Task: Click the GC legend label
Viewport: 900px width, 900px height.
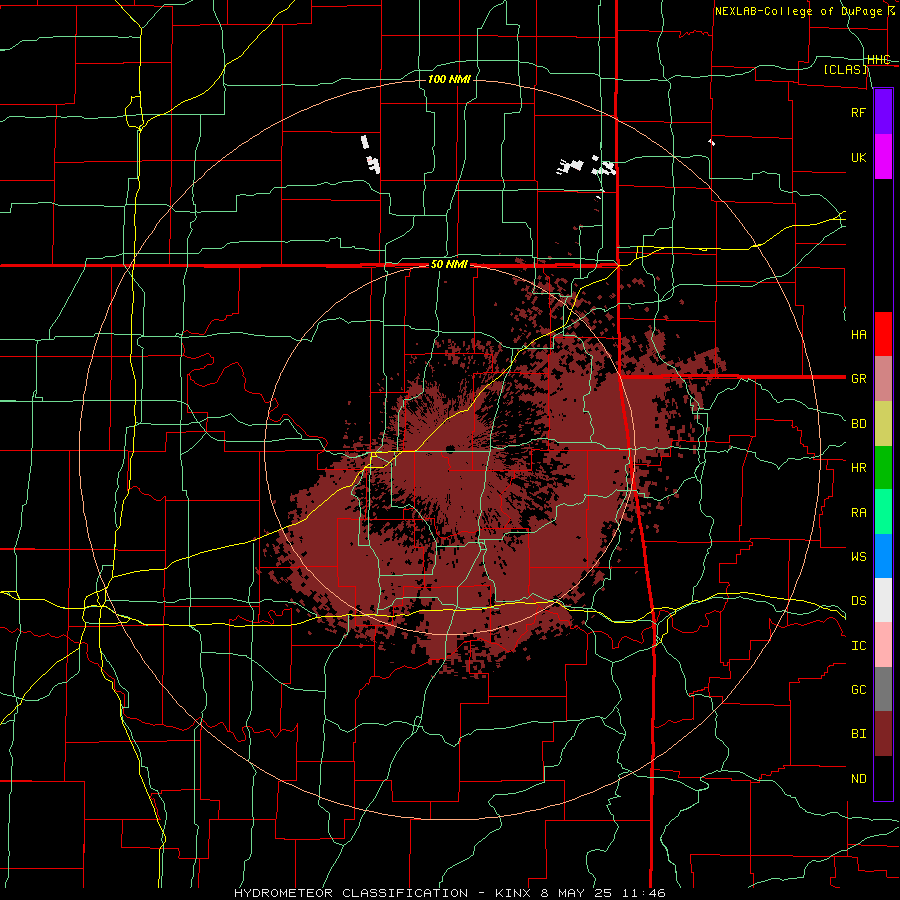Action: point(859,690)
